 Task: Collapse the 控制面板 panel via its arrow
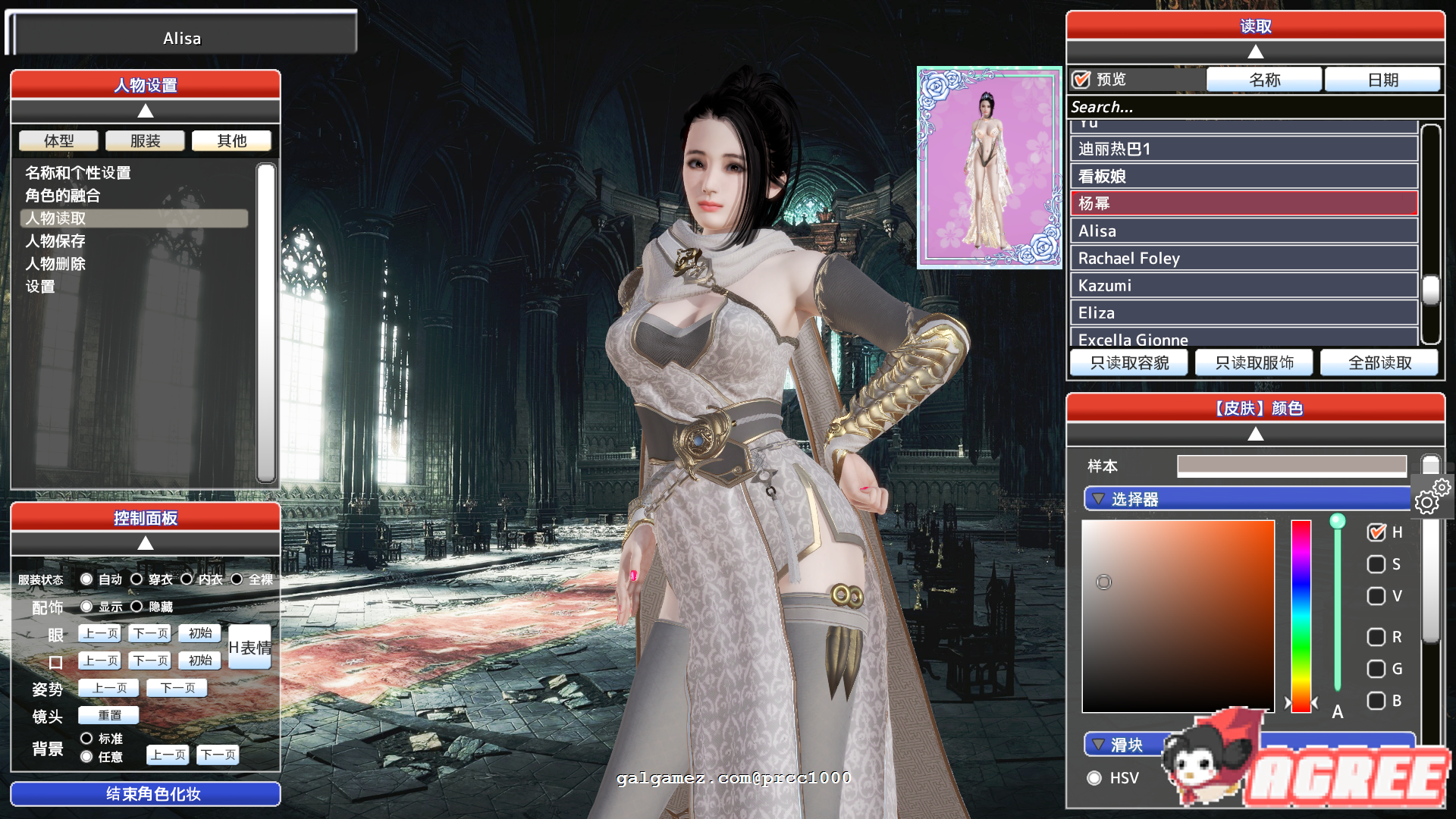(145, 543)
